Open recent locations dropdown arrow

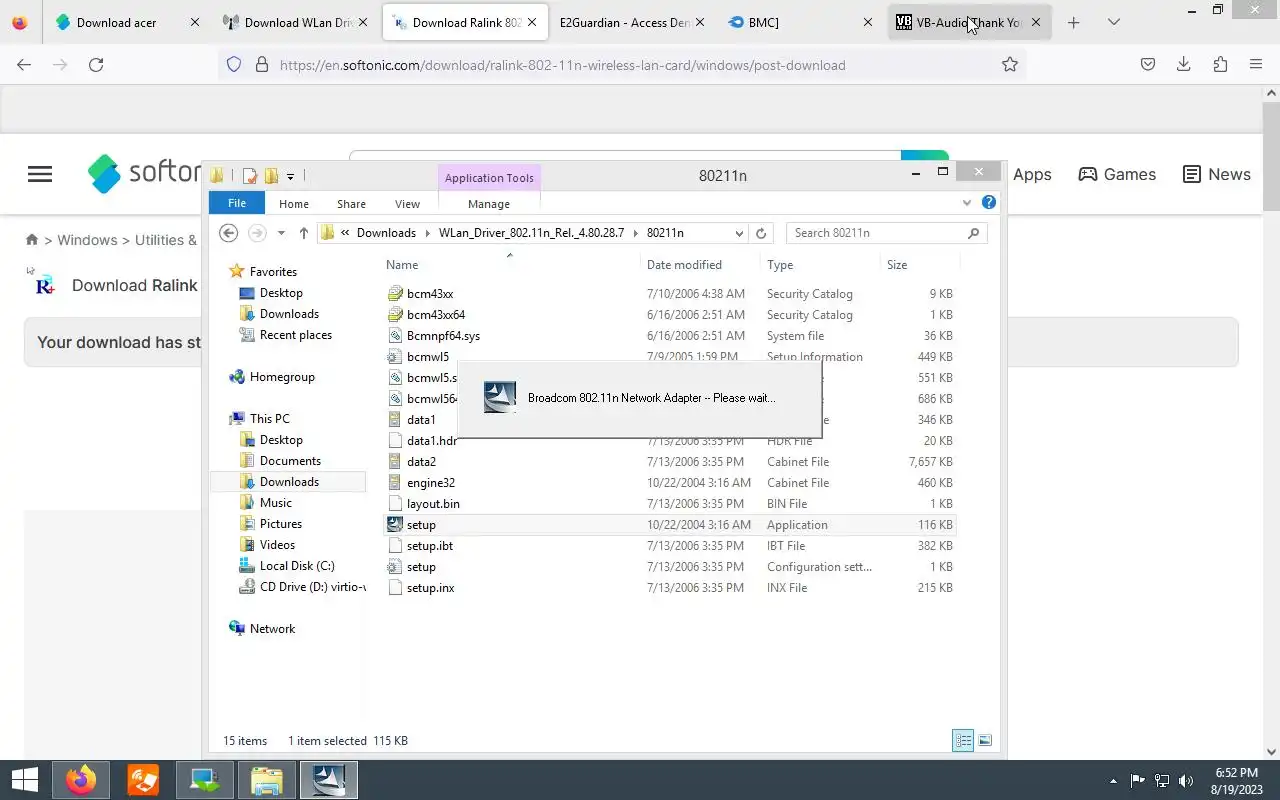pos(281,233)
